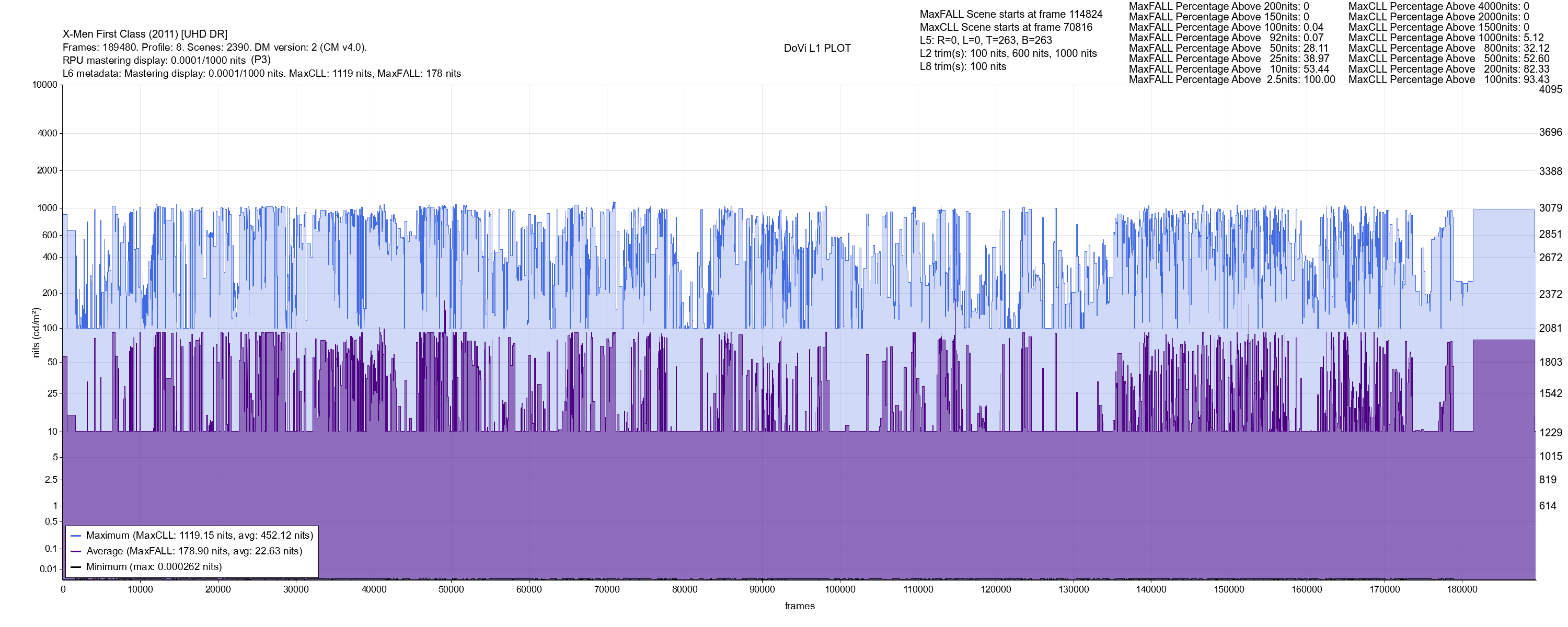Click the 'L8 trim(s): 100 nits' text
Image resolution: width=1568 pixels, height=627 pixels.
tap(962, 67)
